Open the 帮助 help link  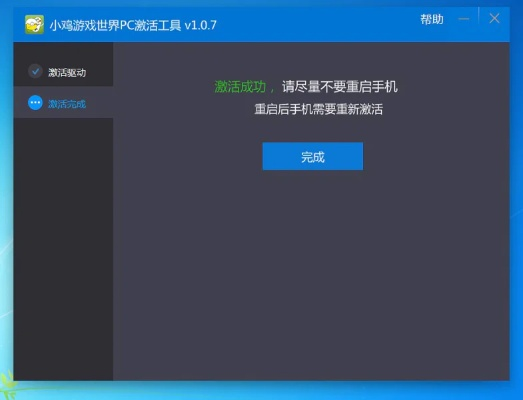[x=432, y=19]
